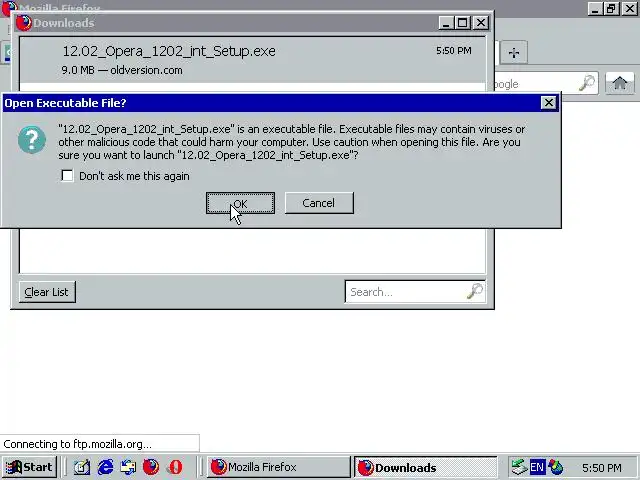Select the 12.02_Opera_1202_int_Setup.exe download entry
Screen dimensions: 640x480
[252, 60]
